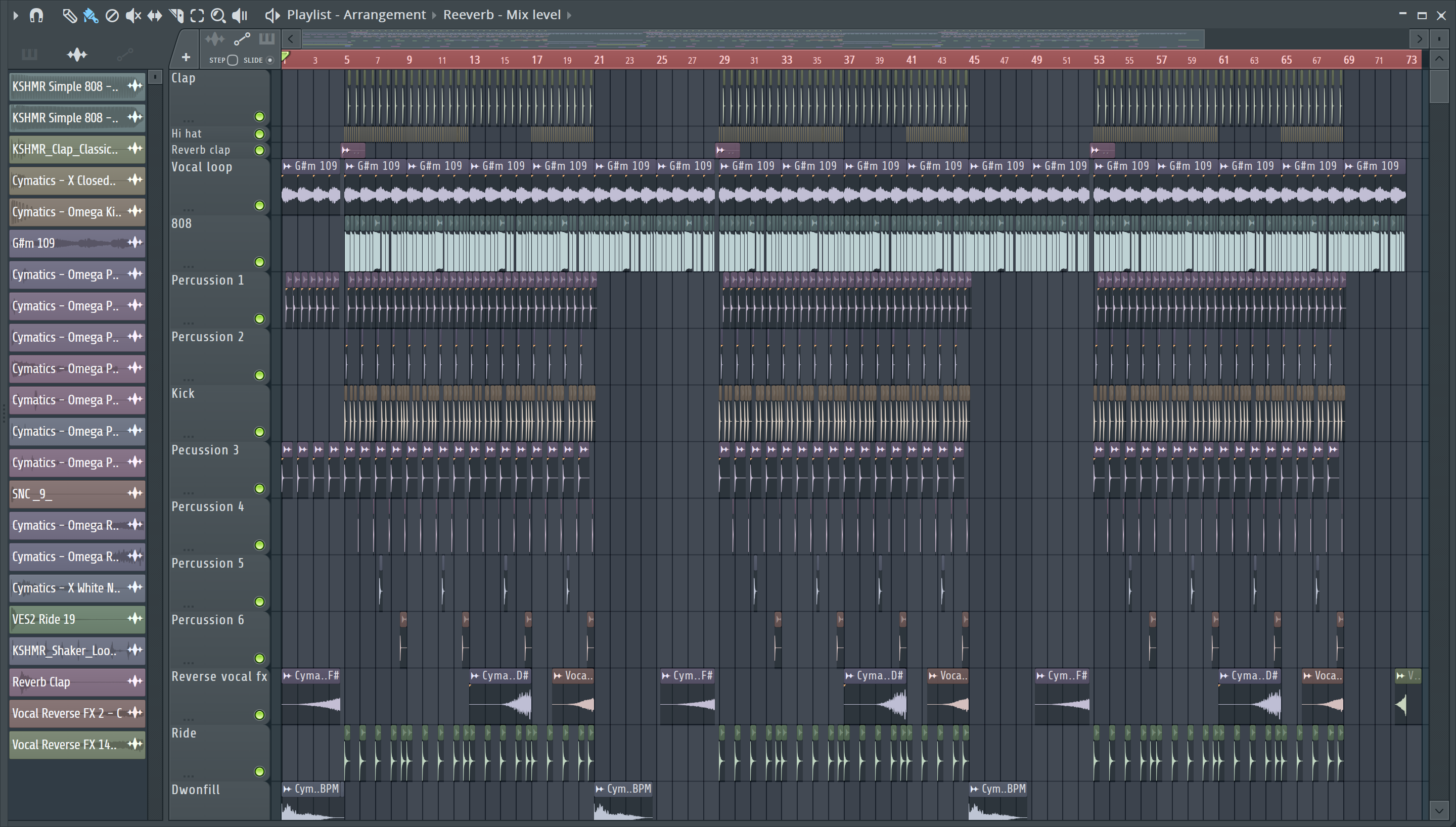The height and width of the screenshot is (827, 1456).
Task: Mute the Hi hat track
Action: point(259,134)
